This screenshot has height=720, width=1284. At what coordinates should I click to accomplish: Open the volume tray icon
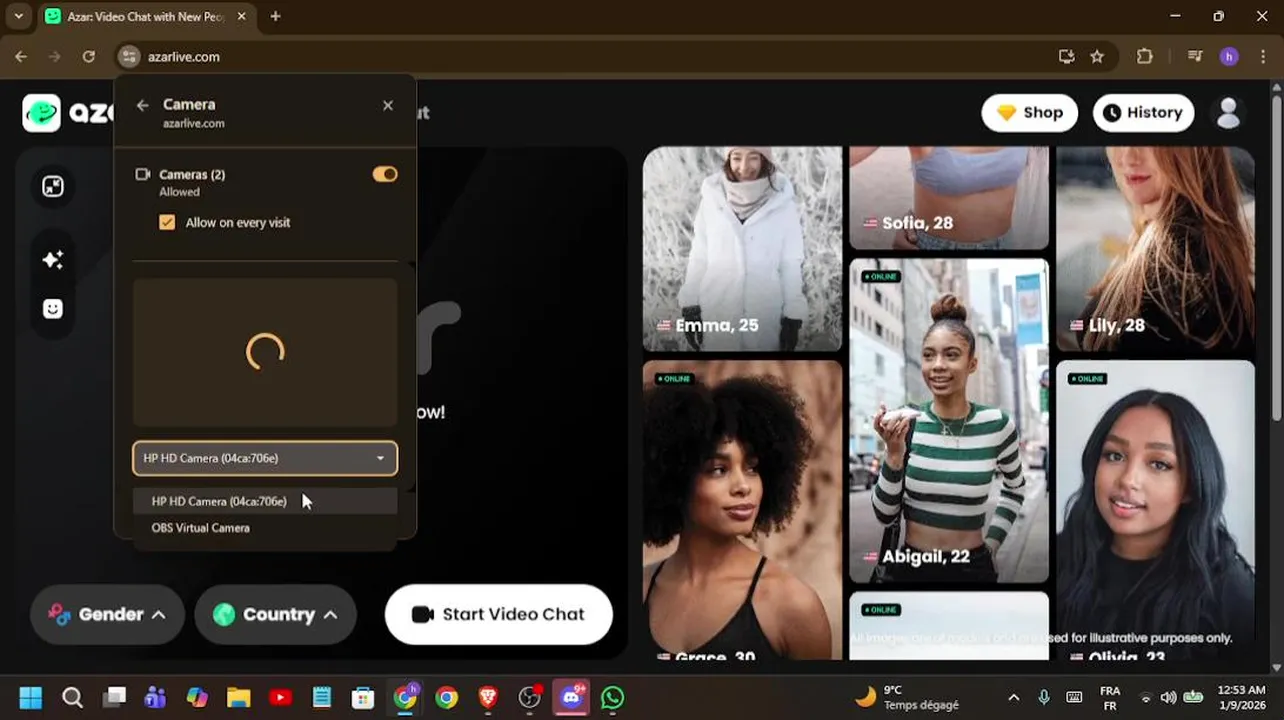(x=1169, y=697)
